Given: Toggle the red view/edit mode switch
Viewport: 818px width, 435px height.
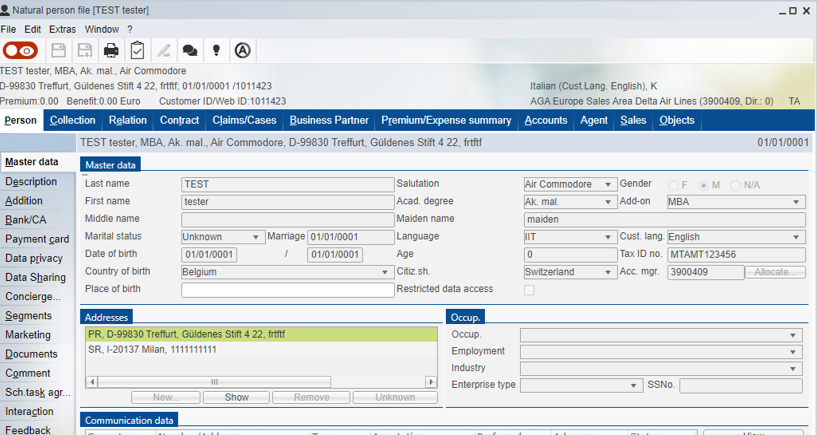Looking at the screenshot, I should pyautogui.click(x=20, y=51).
